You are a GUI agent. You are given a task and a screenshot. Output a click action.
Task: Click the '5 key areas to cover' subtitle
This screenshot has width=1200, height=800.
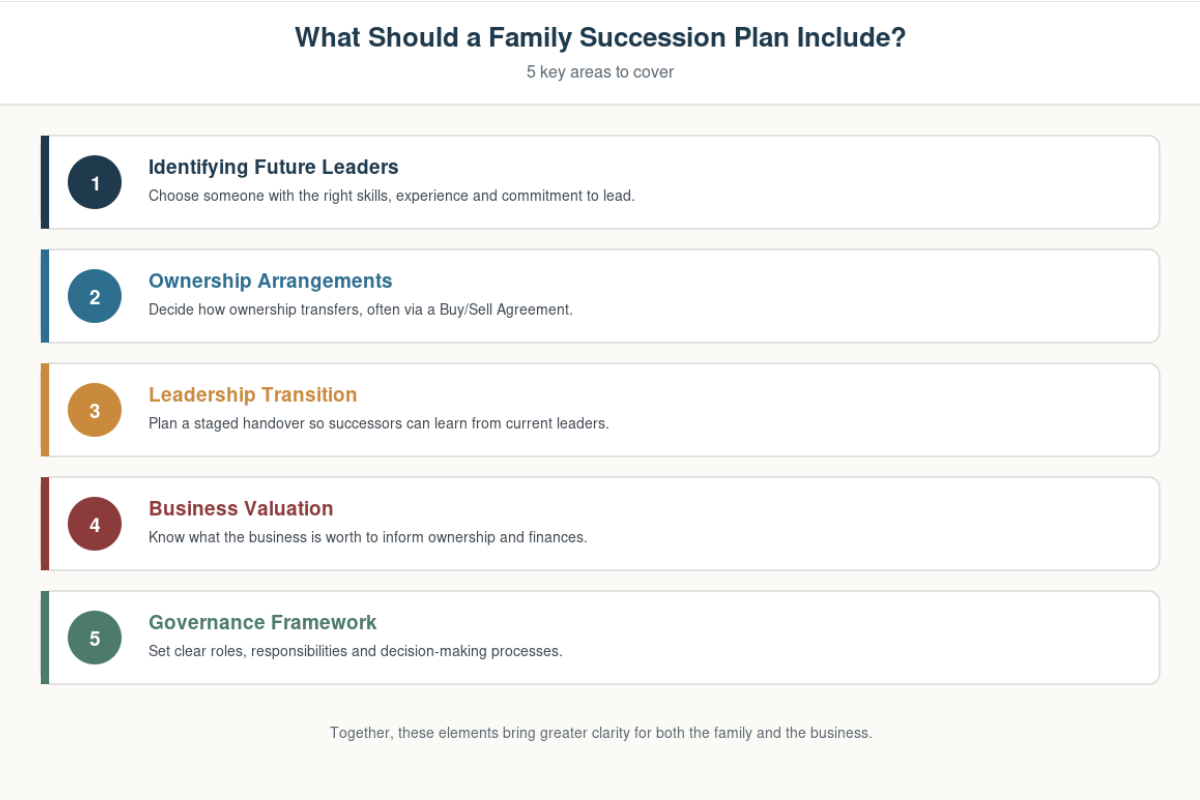[600, 72]
